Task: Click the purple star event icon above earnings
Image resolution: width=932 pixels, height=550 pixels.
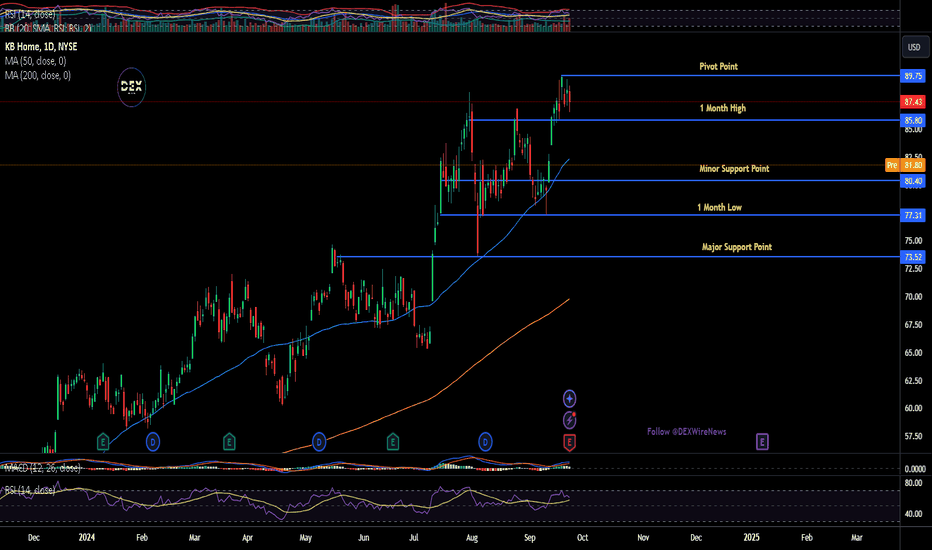Action: (x=569, y=398)
